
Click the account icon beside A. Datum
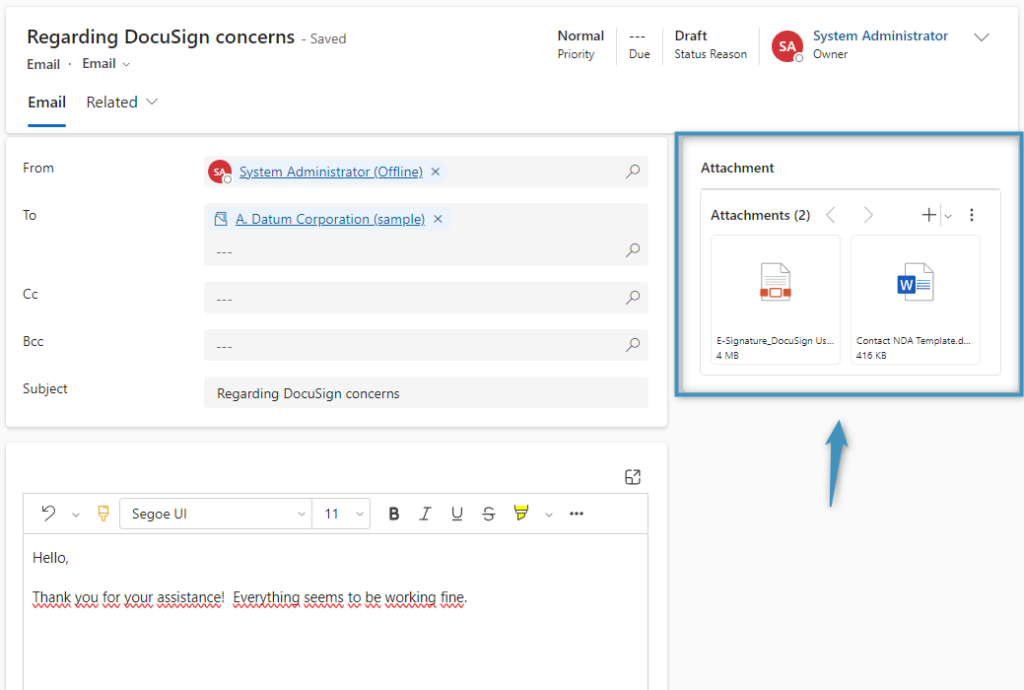221,219
